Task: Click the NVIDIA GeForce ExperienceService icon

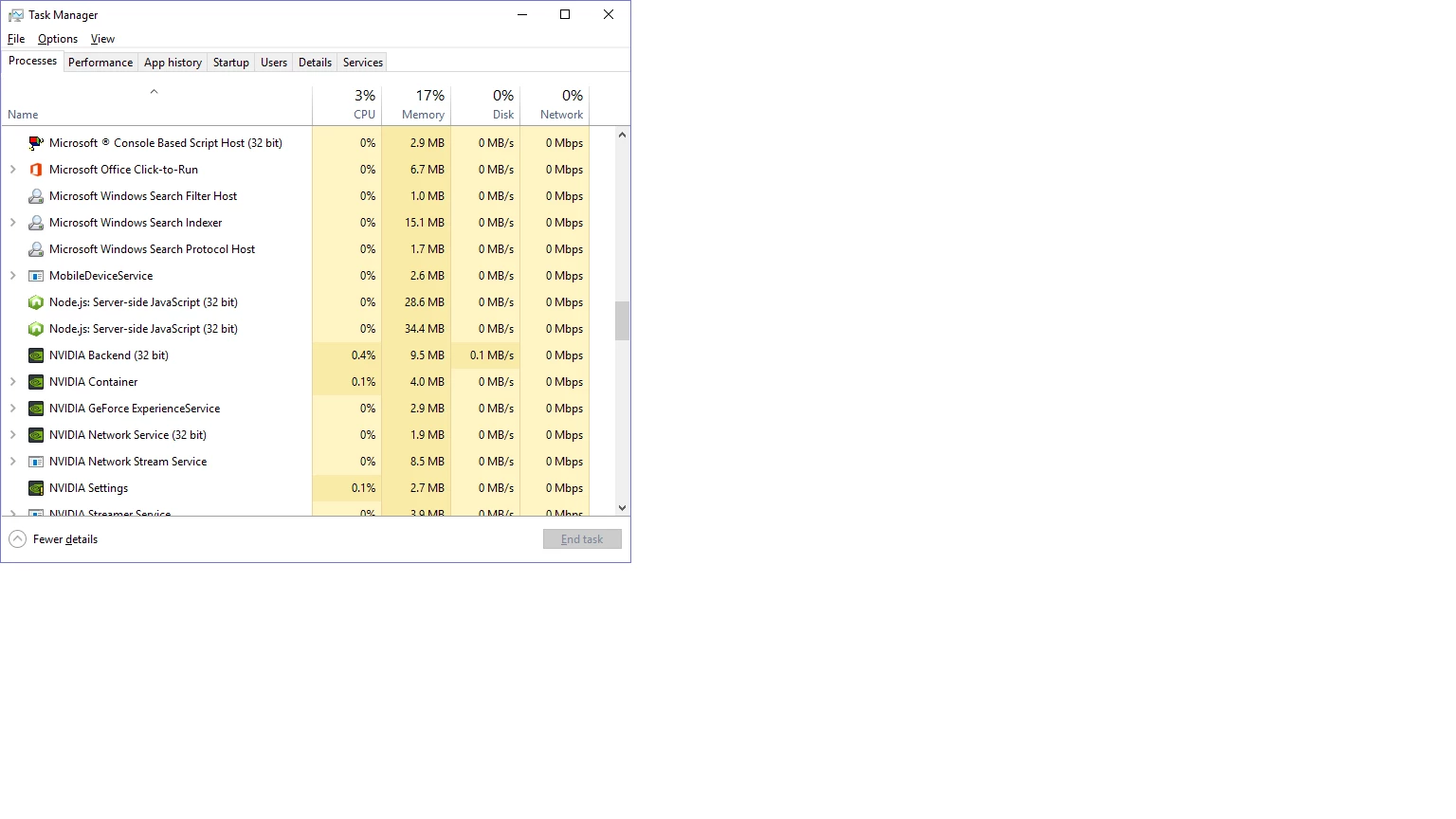Action: pos(36,409)
